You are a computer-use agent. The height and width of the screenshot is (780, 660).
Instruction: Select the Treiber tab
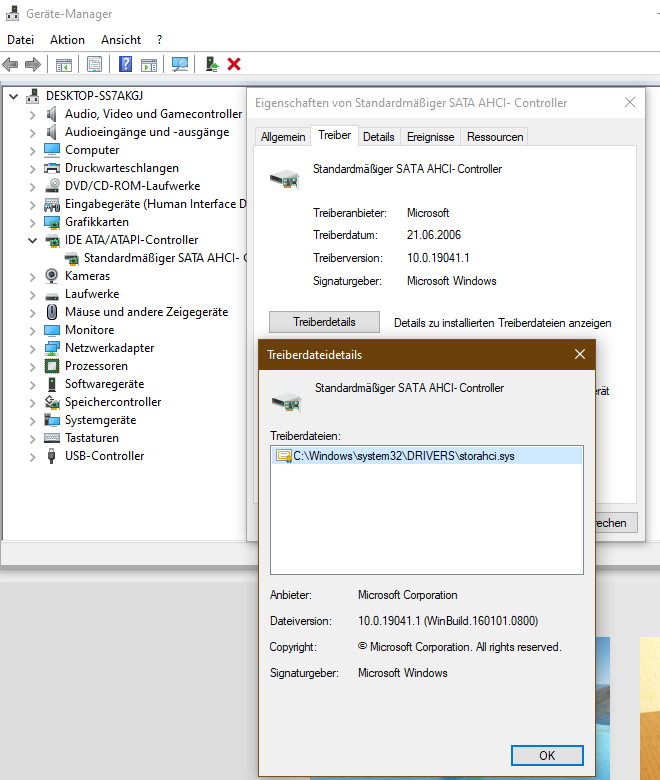tap(335, 135)
